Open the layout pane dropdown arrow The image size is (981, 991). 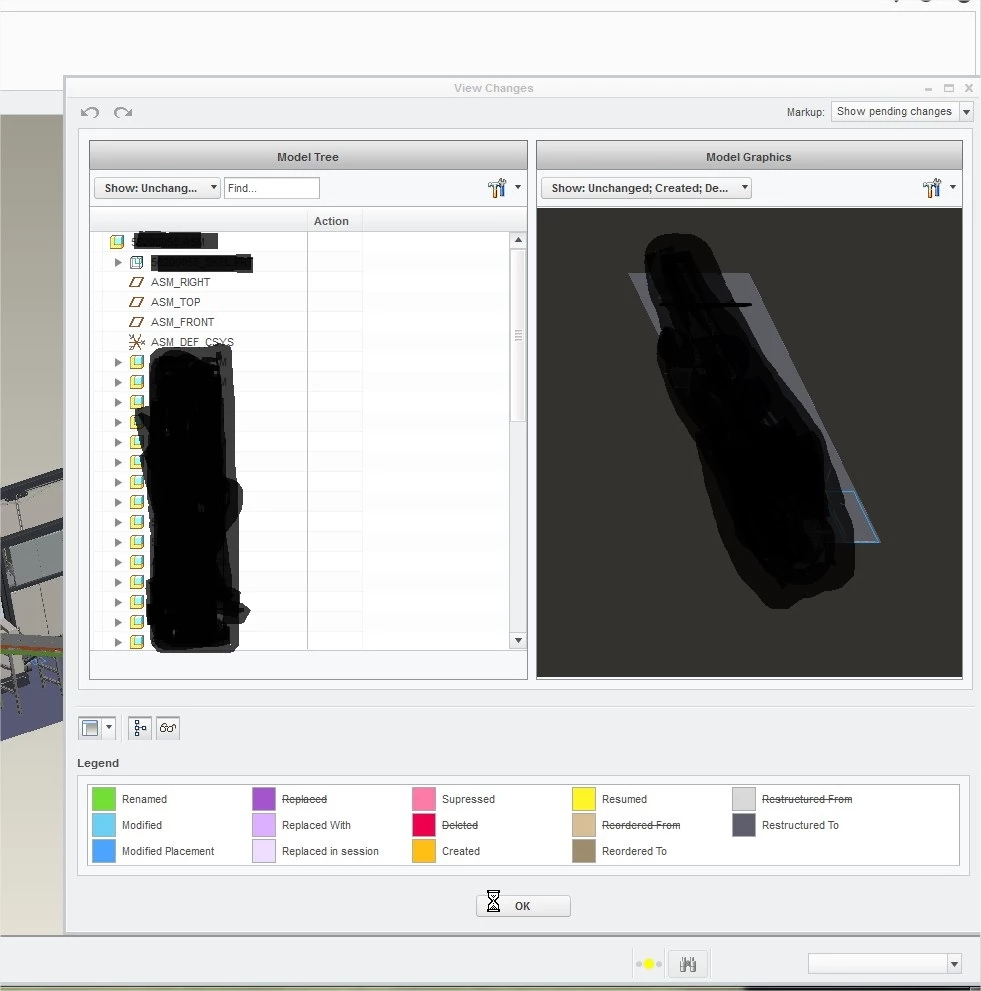click(x=109, y=727)
